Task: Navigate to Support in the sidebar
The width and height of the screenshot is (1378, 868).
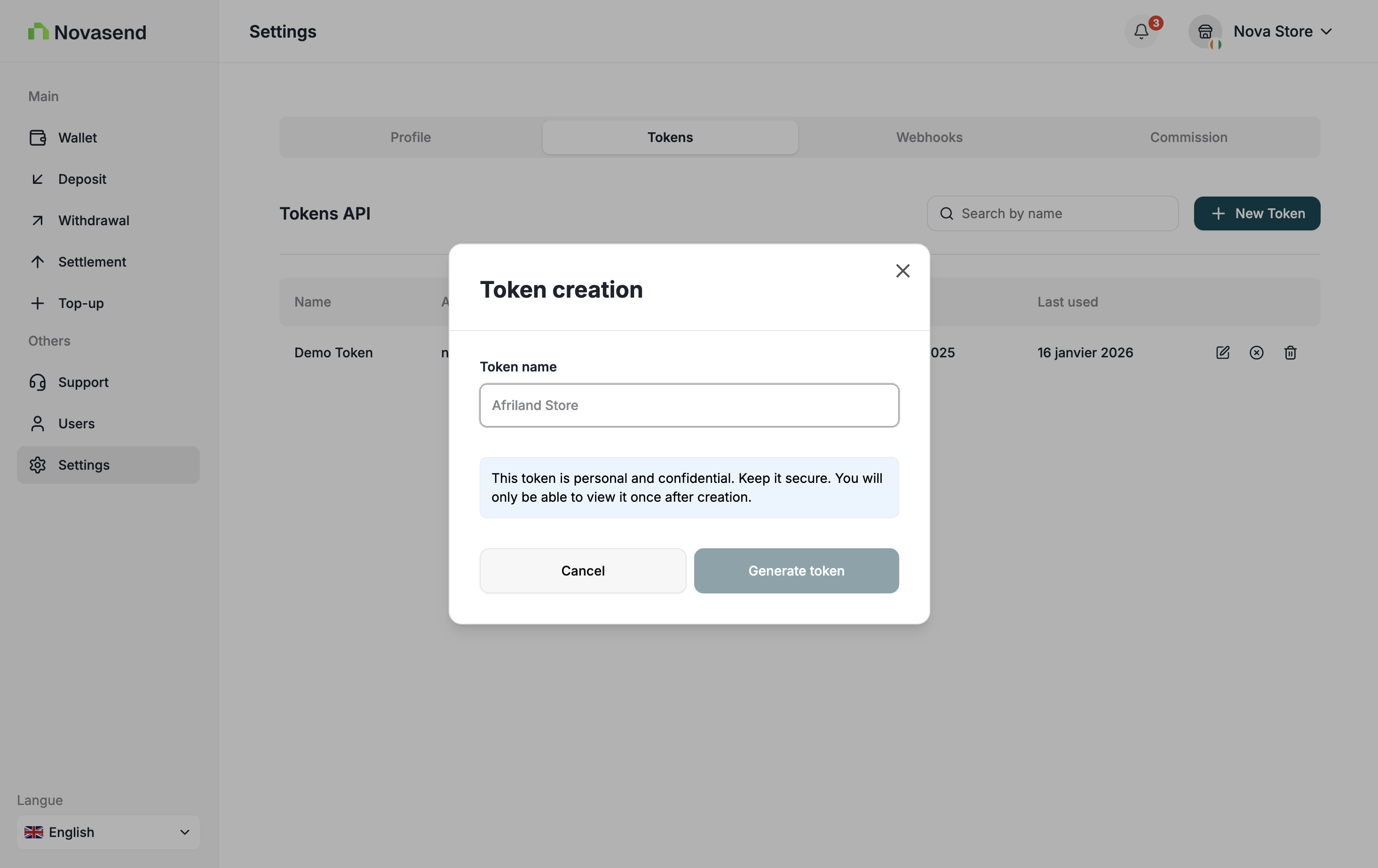Action: (83, 382)
